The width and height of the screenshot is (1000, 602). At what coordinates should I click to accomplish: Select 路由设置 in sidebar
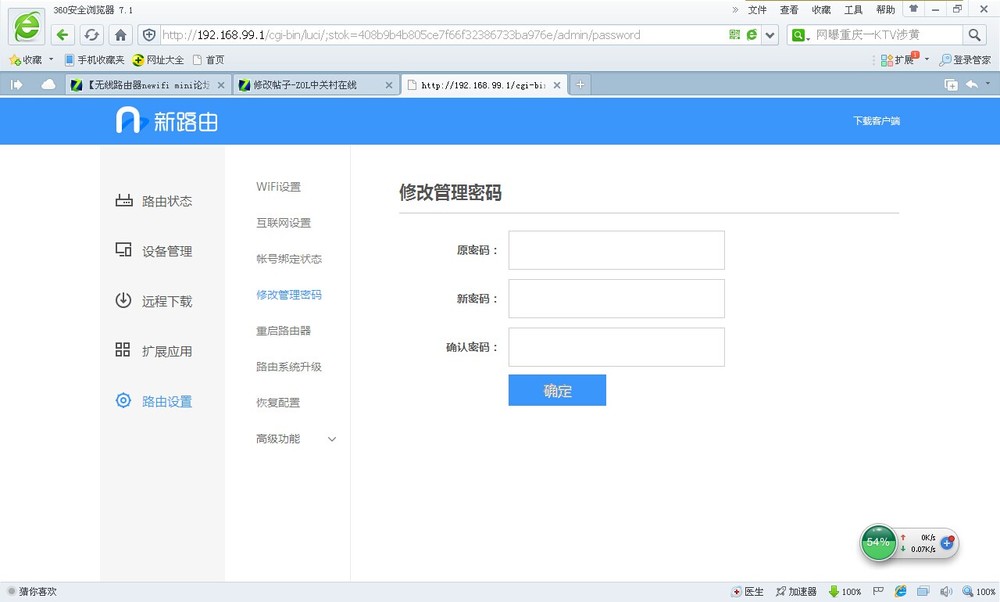coord(154,401)
